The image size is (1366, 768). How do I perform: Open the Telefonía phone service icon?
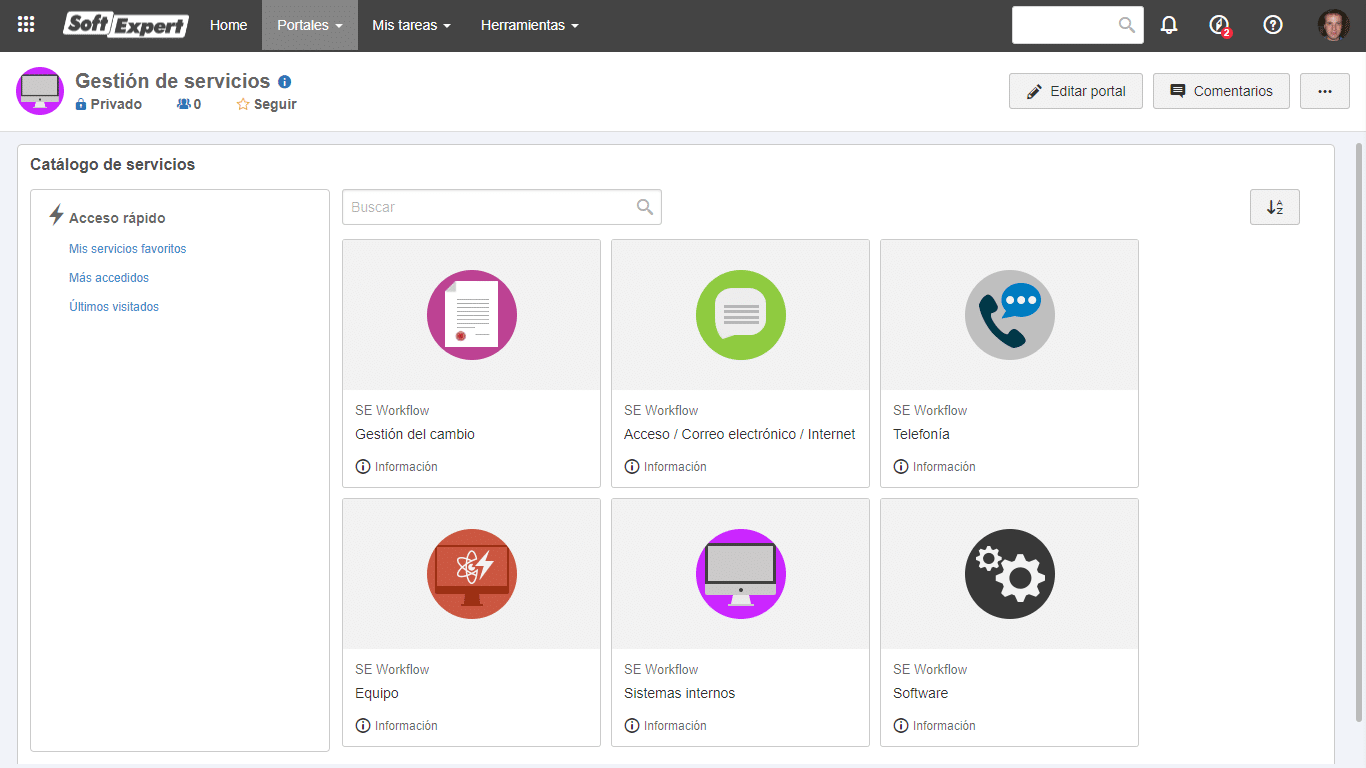(x=1010, y=315)
